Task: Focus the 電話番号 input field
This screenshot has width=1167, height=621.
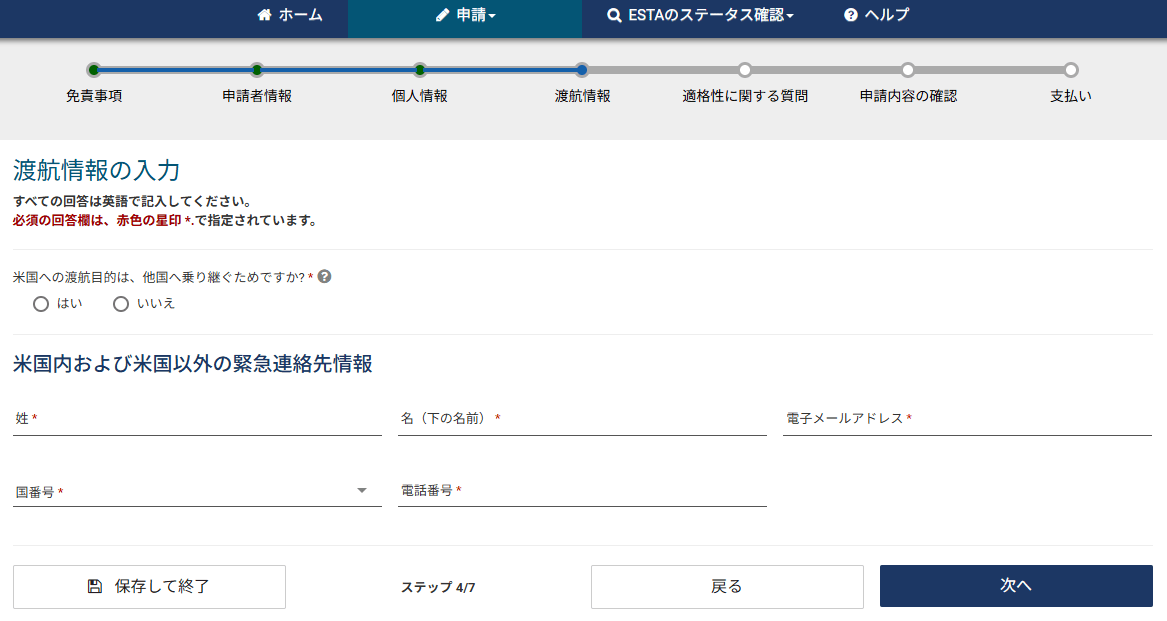Action: click(x=582, y=491)
